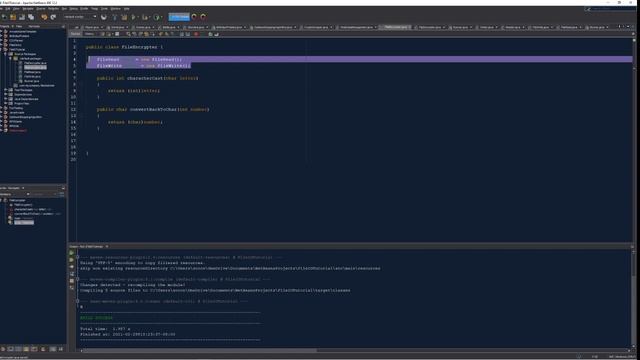Image resolution: width=640 pixels, height=360 pixels.
Task: Shift the line left
Action: click(182, 34)
